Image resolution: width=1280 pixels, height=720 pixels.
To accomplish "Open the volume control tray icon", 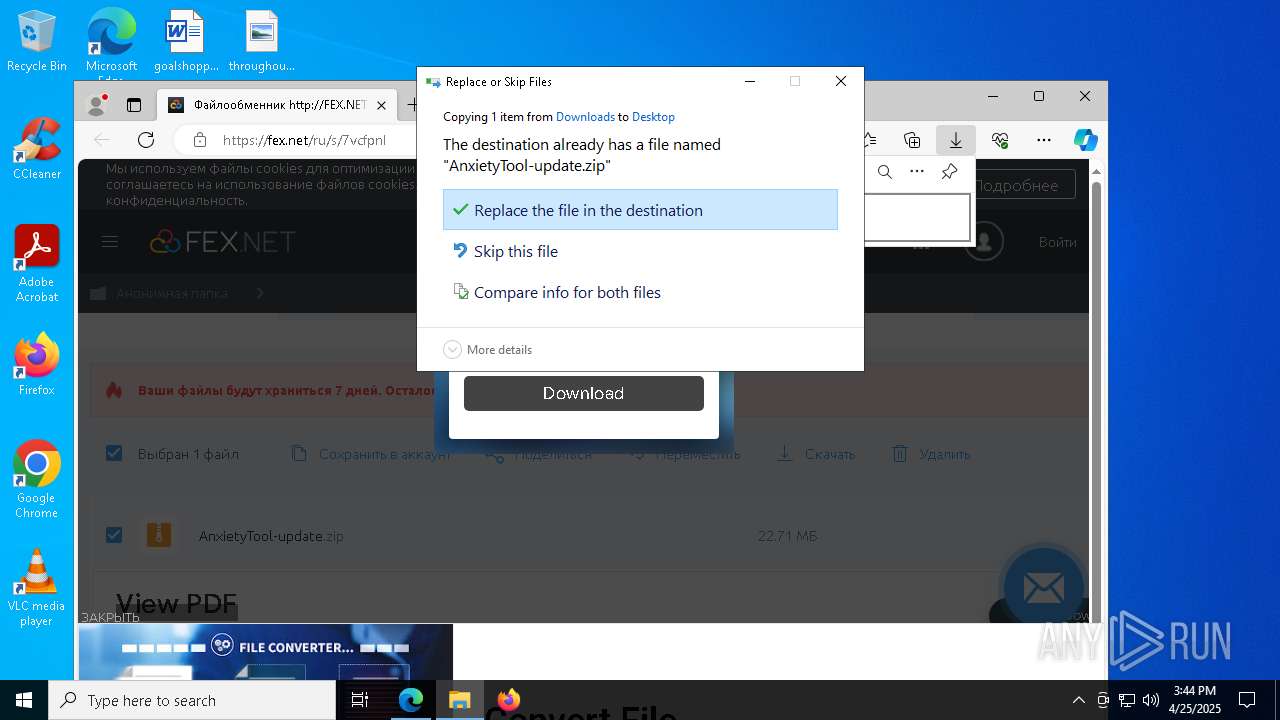I will pos(1151,700).
